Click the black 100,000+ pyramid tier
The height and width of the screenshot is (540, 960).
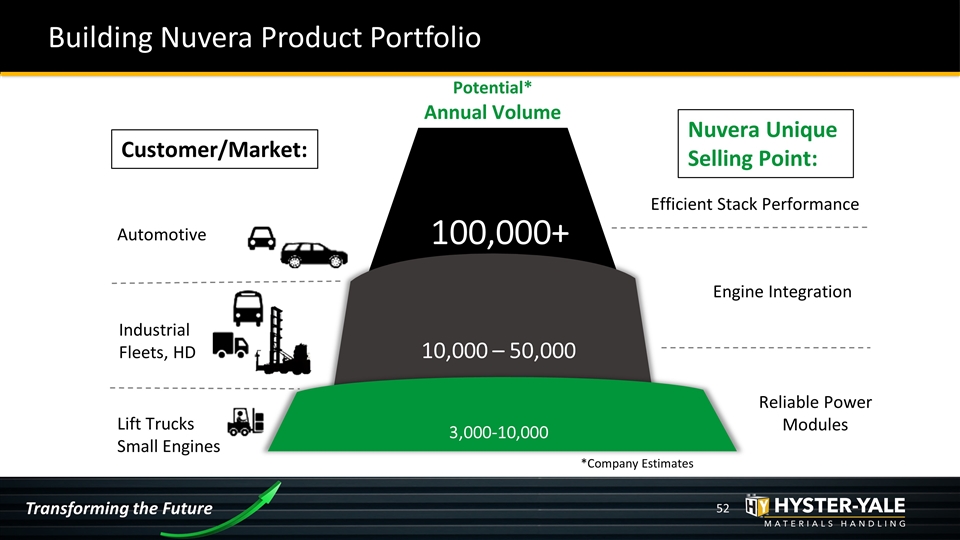pos(493,199)
